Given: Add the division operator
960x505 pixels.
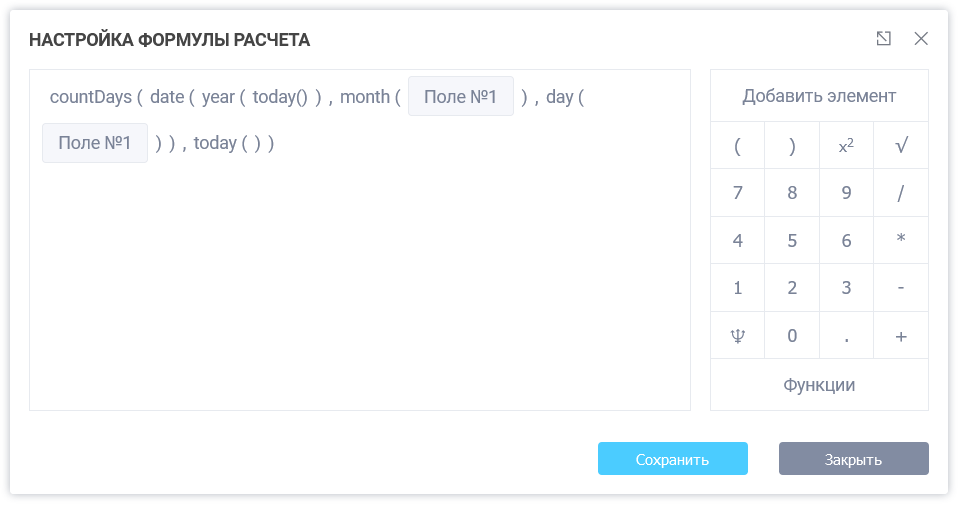Looking at the screenshot, I should coord(901,193).
